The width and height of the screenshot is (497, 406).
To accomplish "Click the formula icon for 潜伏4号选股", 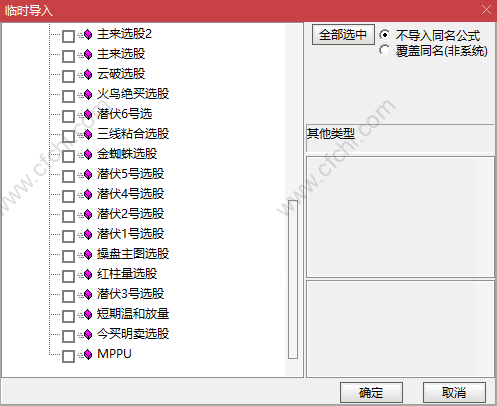I will [x=88, y=194].
